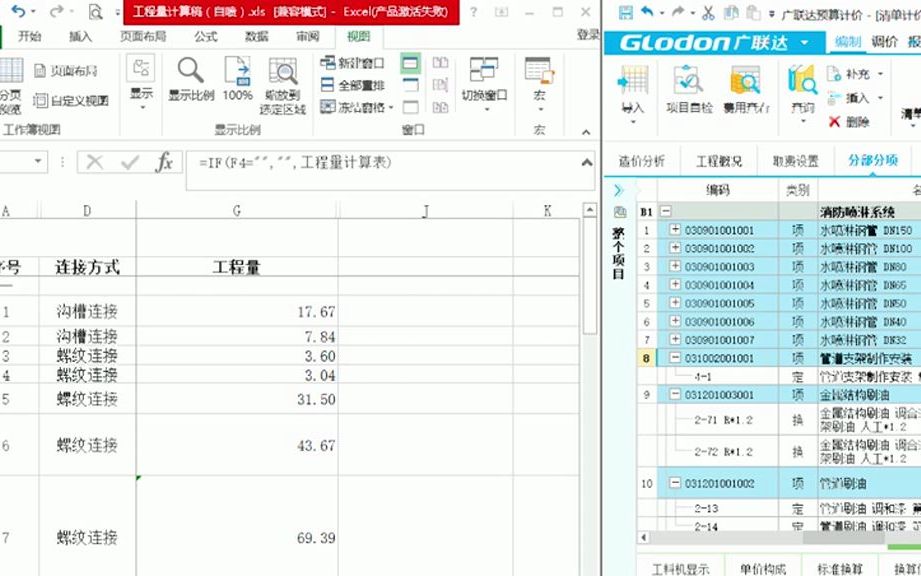921x576 pixels.
Task: Click the Excel help question mark icon
Action: point(473,12)
